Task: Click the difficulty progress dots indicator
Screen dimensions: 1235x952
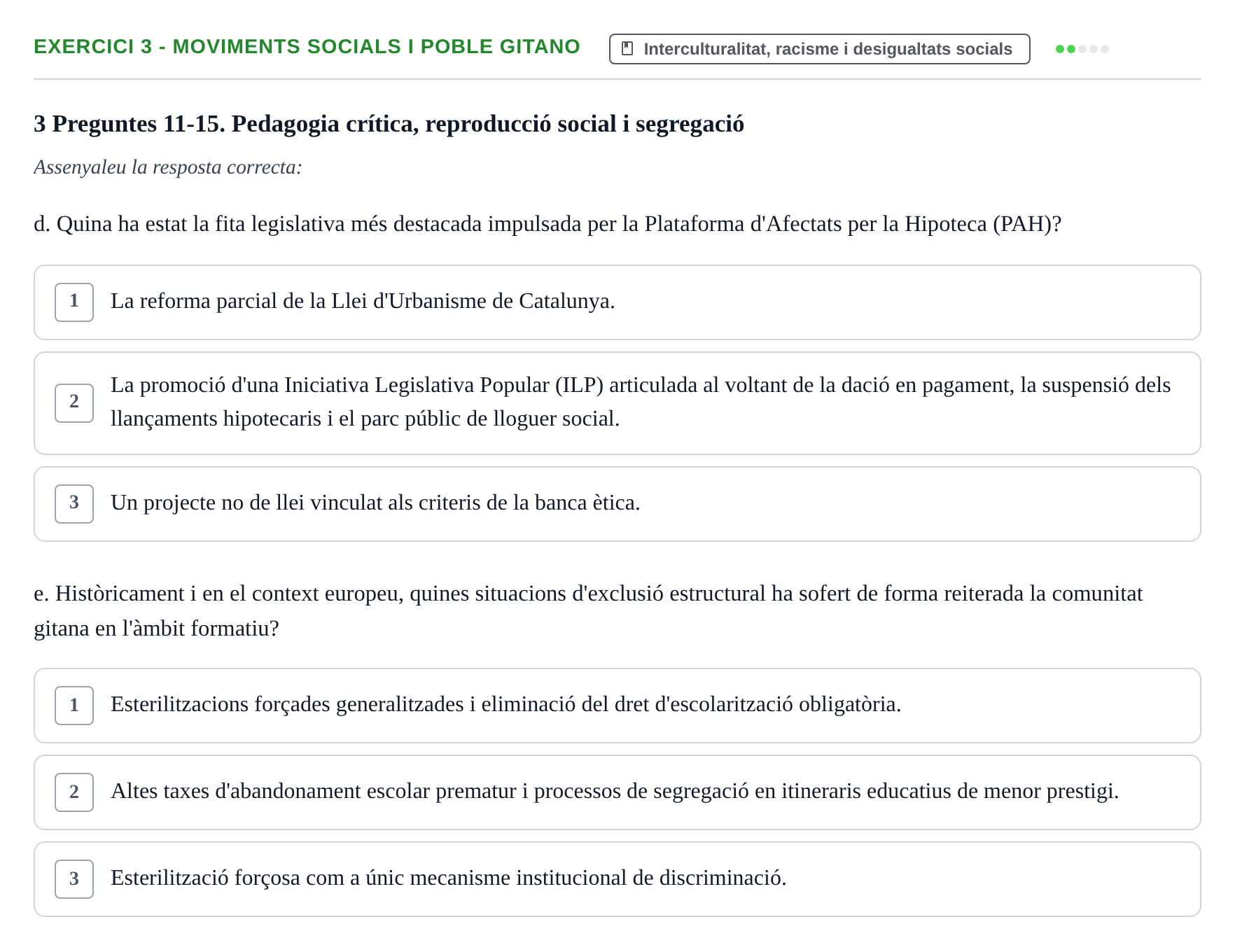Action: click(1082, 49)
